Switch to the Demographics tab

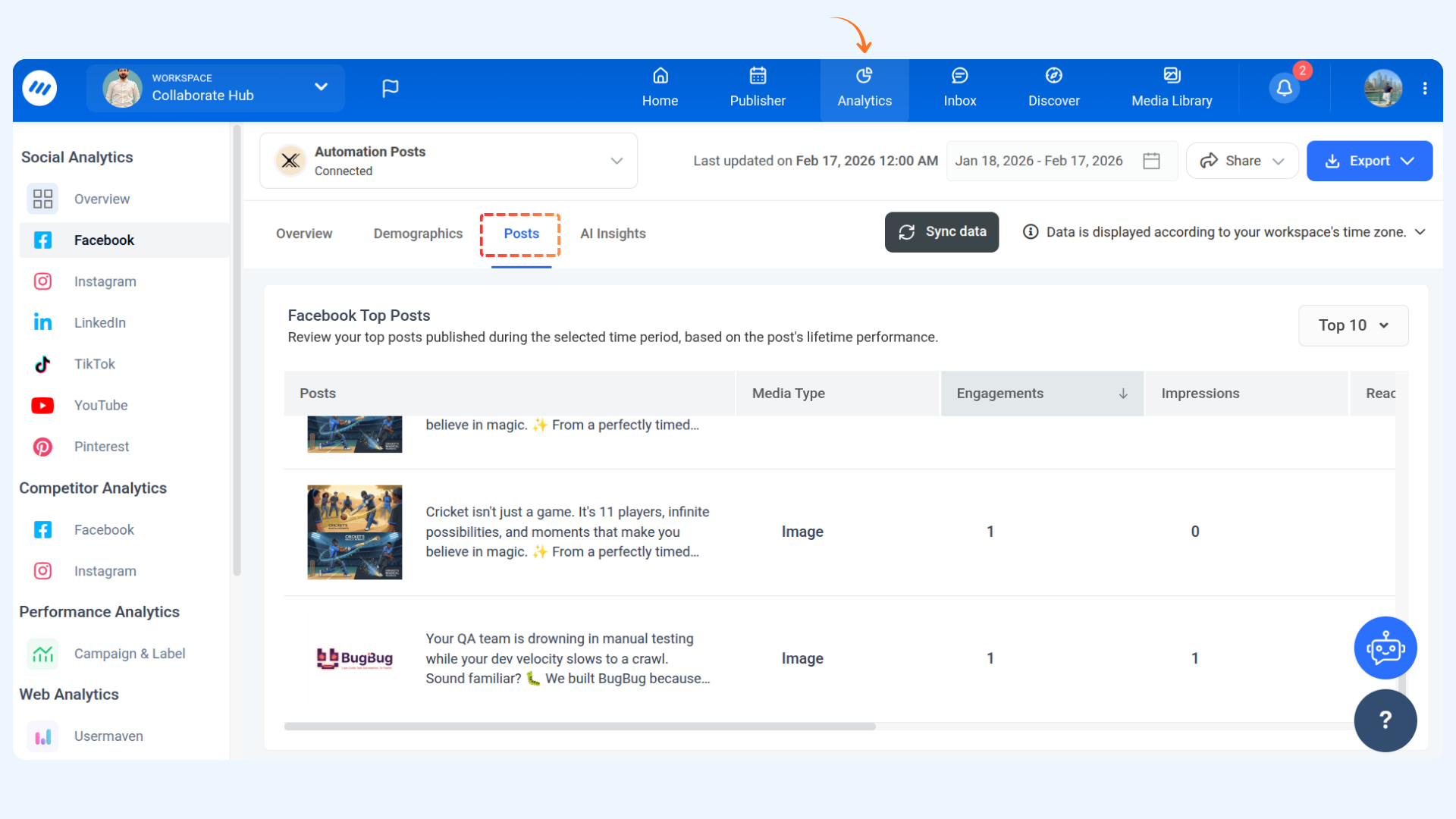418,234
